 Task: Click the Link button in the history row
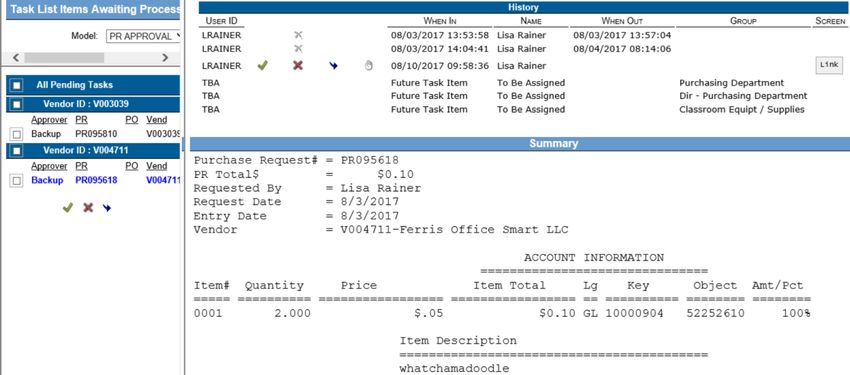[829, 65]
